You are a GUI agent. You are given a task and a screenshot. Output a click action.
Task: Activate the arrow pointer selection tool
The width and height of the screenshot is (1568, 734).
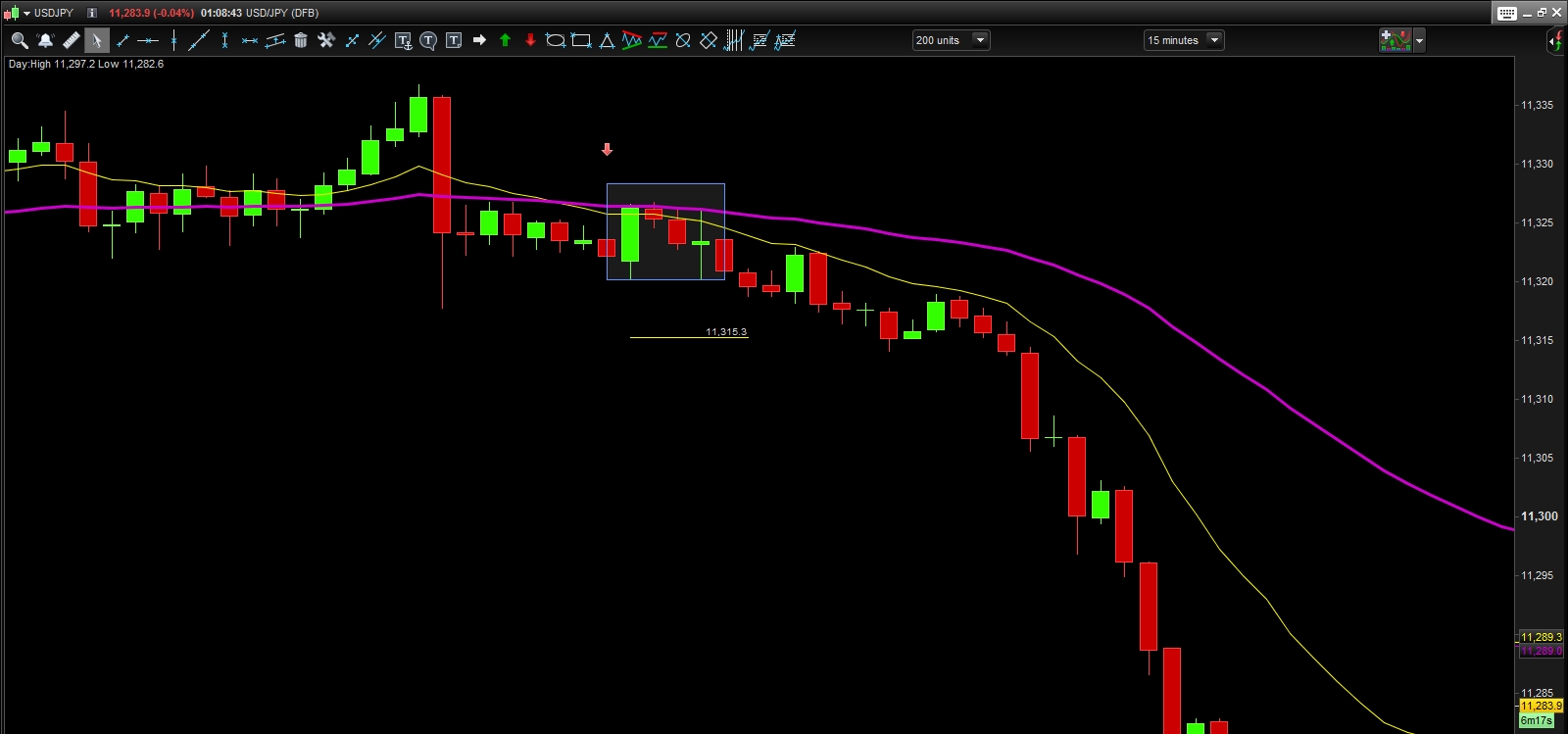(x=96, y=40)
